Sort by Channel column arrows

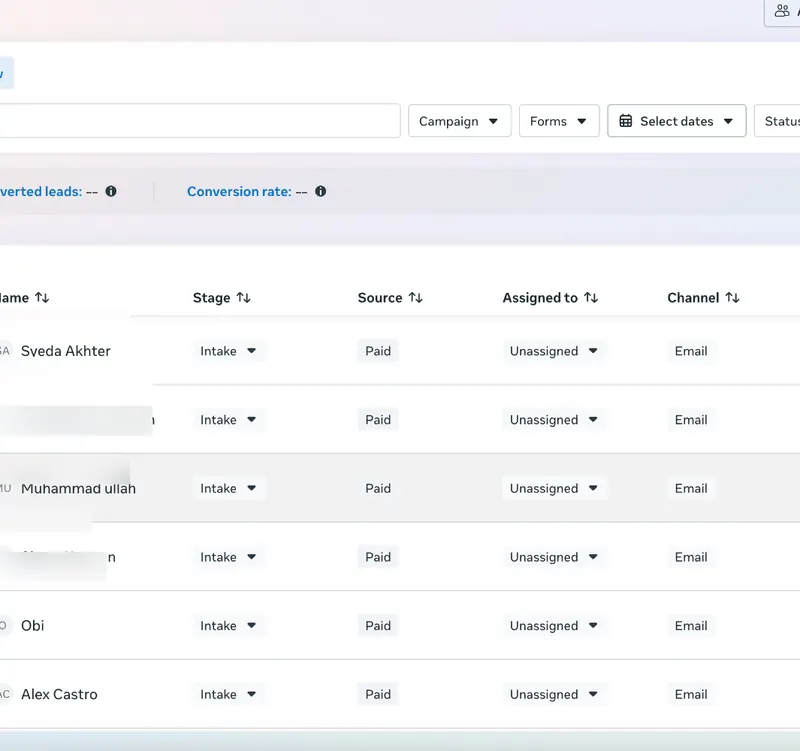[x=733, y=297]
